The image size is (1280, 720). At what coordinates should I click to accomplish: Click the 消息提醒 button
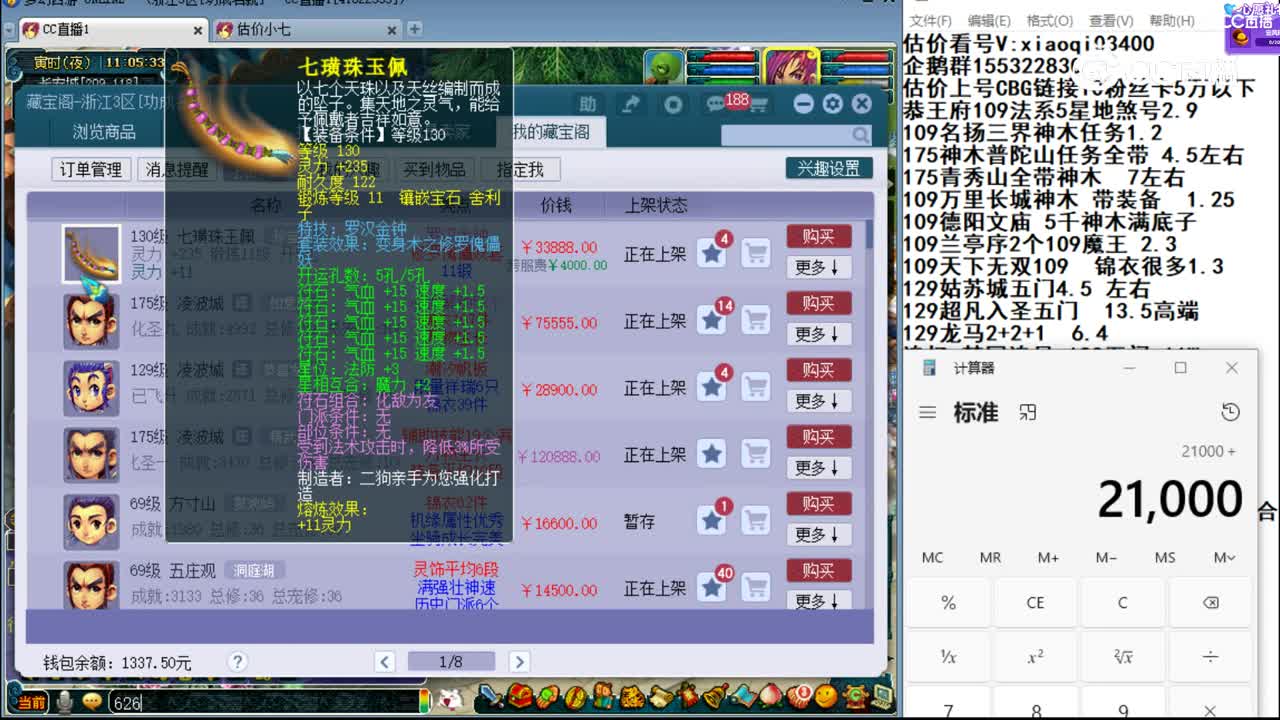(x=177, y=169)
